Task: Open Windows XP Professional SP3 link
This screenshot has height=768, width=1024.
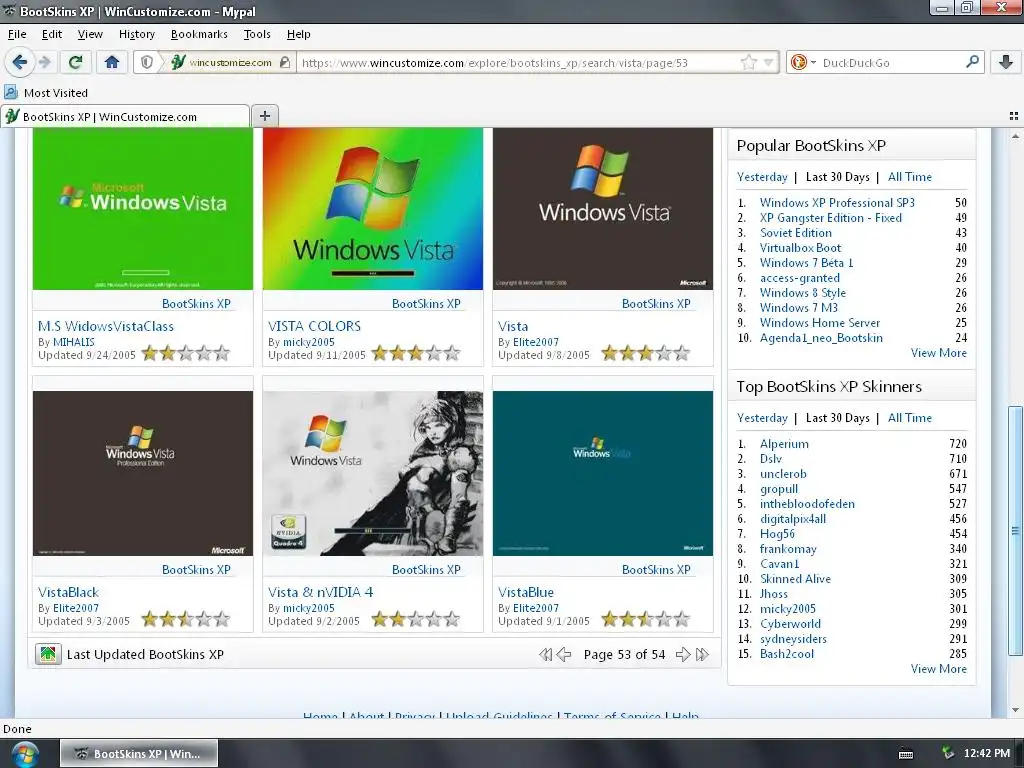Action: (x=837, y=202)
